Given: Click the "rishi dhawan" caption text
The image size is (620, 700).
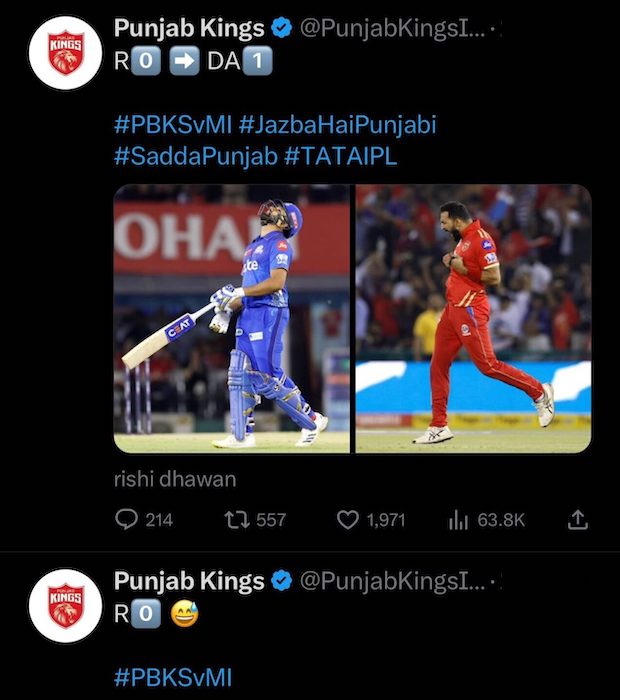Looking at the screenshot, I should [x=175, y=479].
